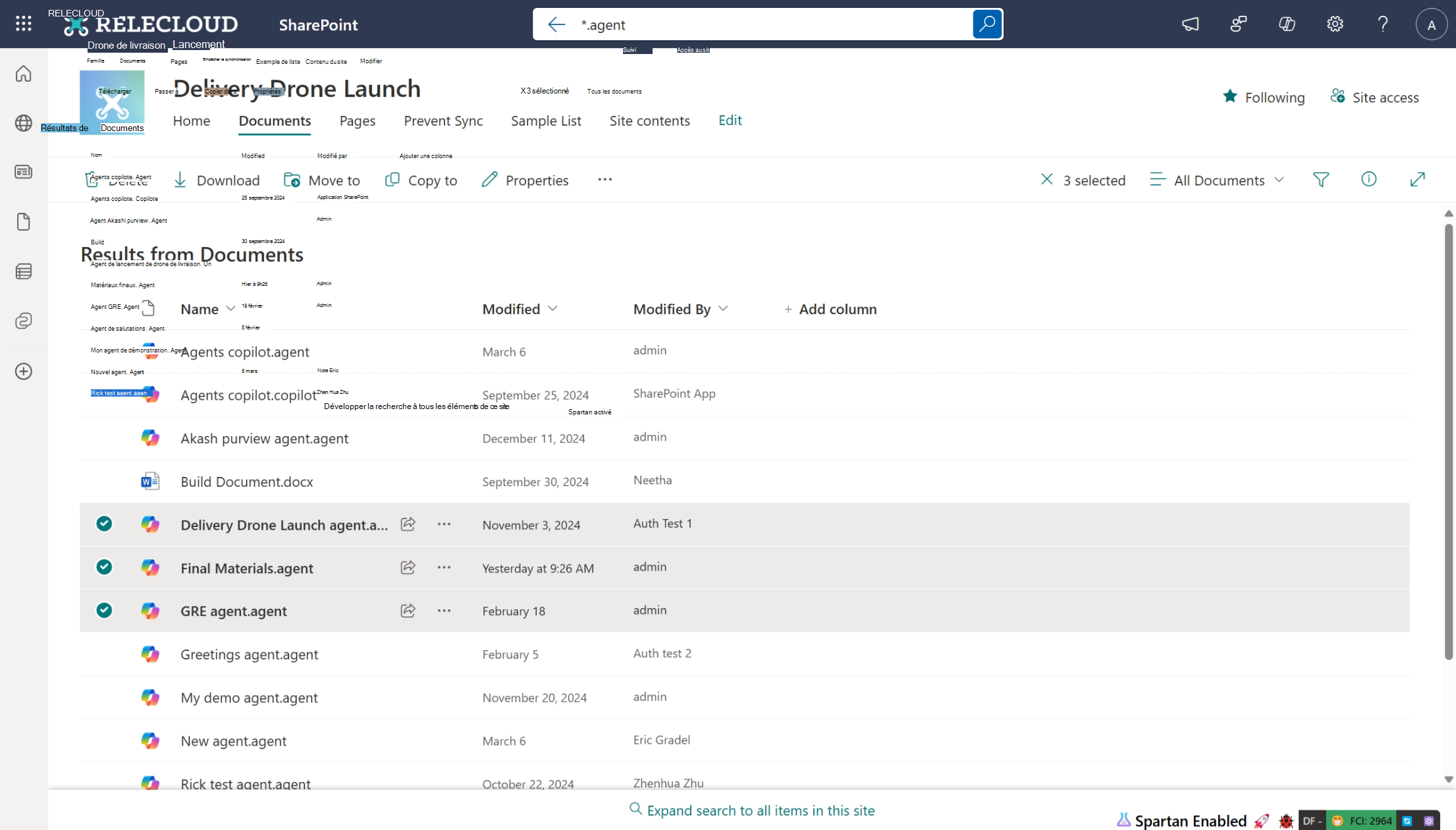
Task: Open the All Documents view dropdown
Action: pyautogui.click(x=1218, y=180)
